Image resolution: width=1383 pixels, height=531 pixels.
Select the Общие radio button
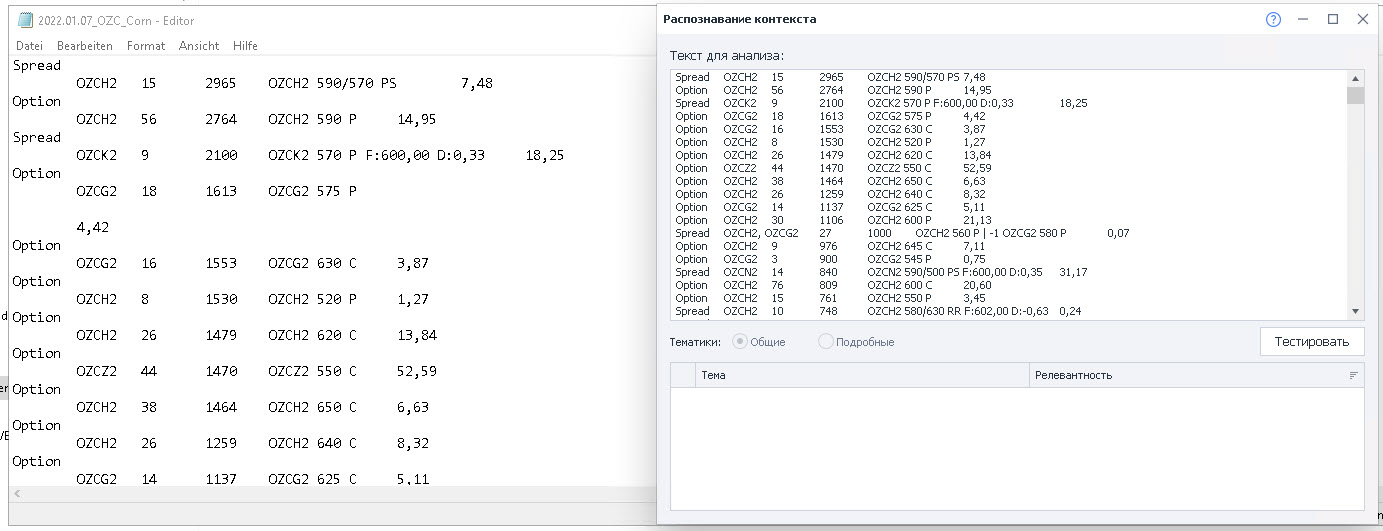(740, 342)
